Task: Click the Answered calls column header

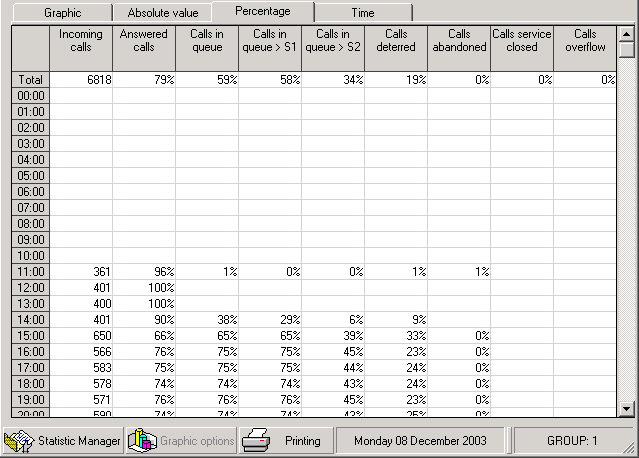Action: [x=144, y=48]
